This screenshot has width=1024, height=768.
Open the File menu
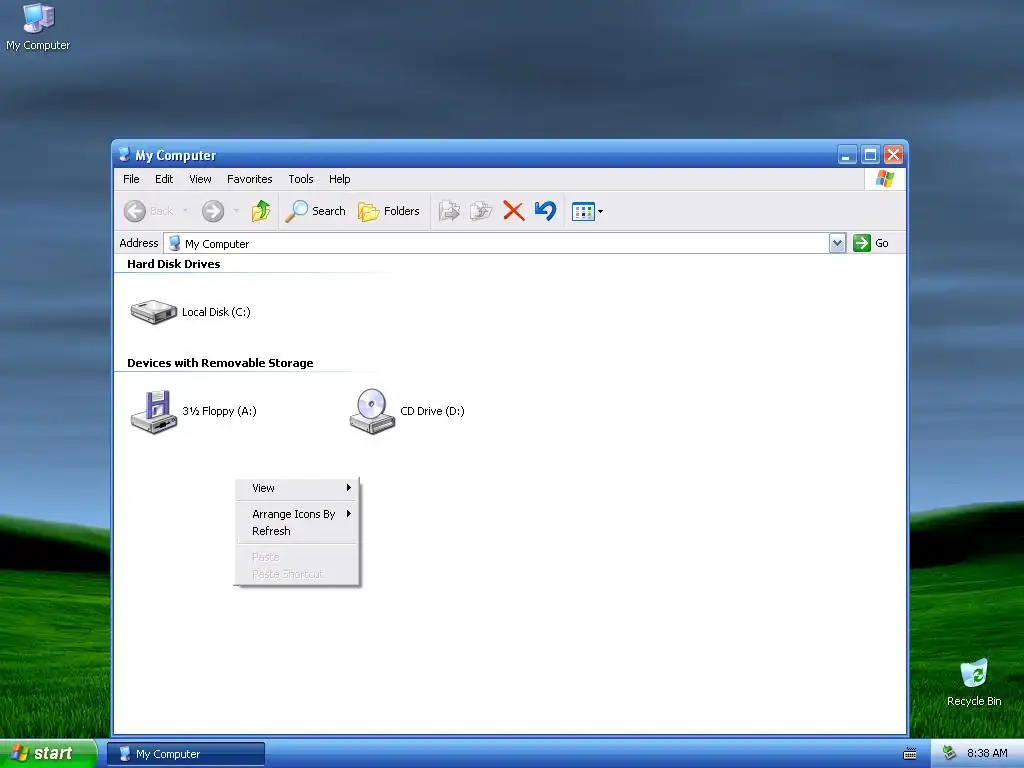(x=131, y=179)
